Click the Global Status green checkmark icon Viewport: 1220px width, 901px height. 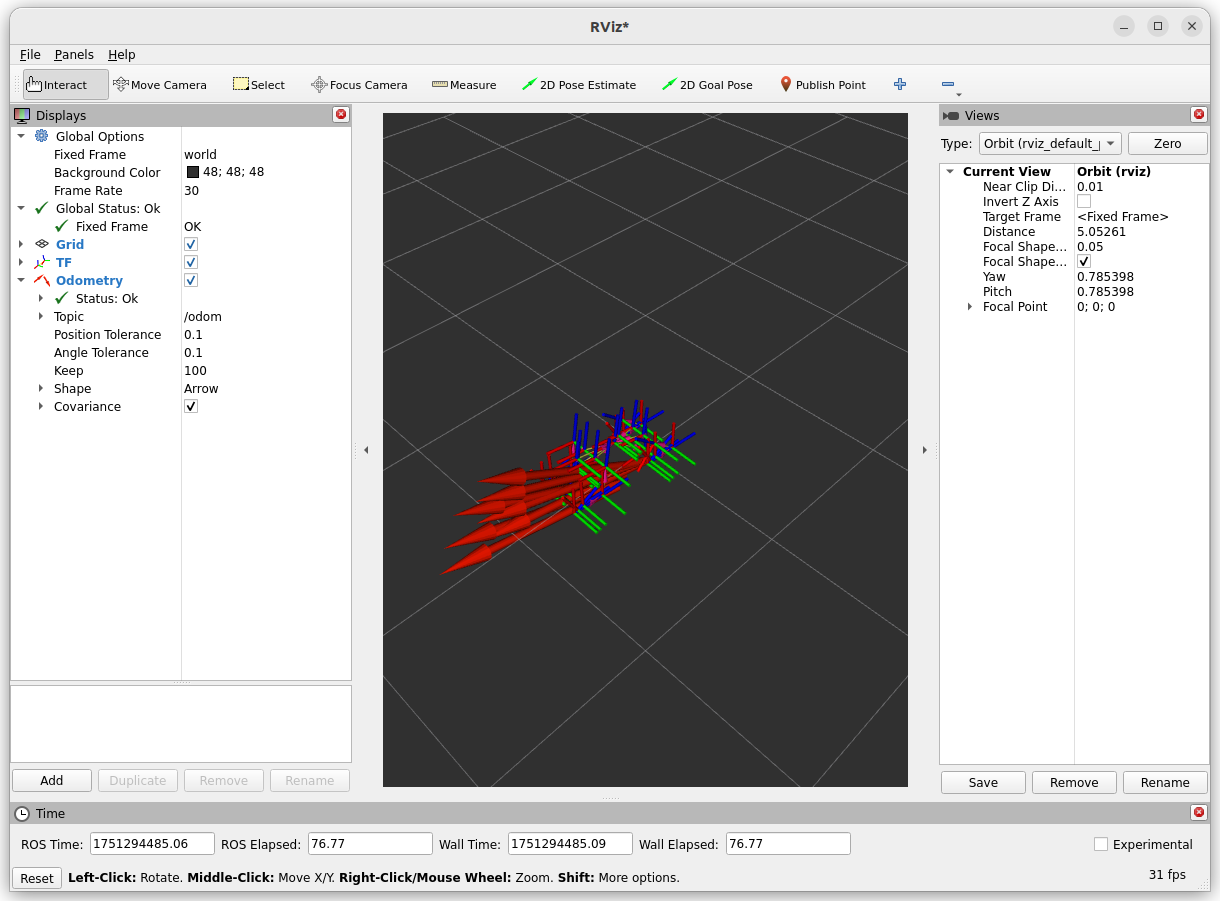41,208
